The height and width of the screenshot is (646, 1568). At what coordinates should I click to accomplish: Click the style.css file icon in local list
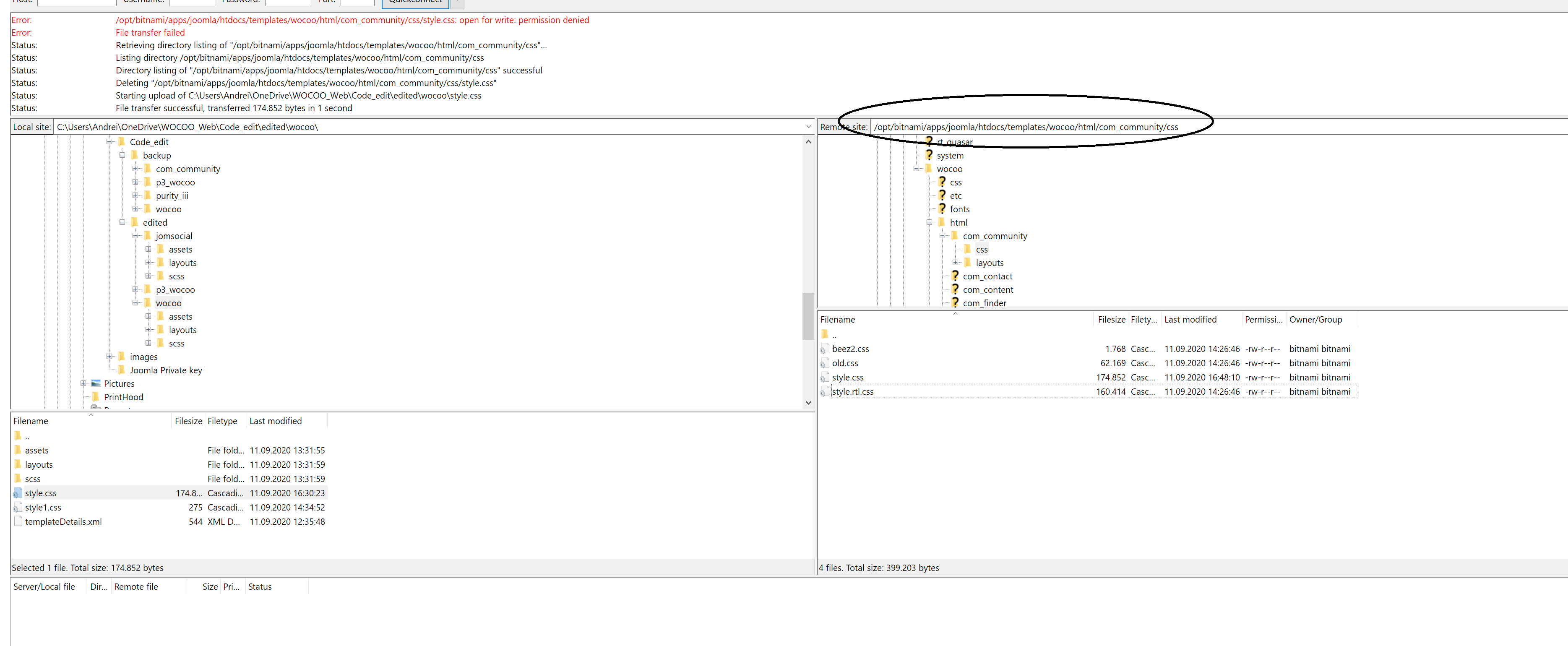tap(18, 492)
